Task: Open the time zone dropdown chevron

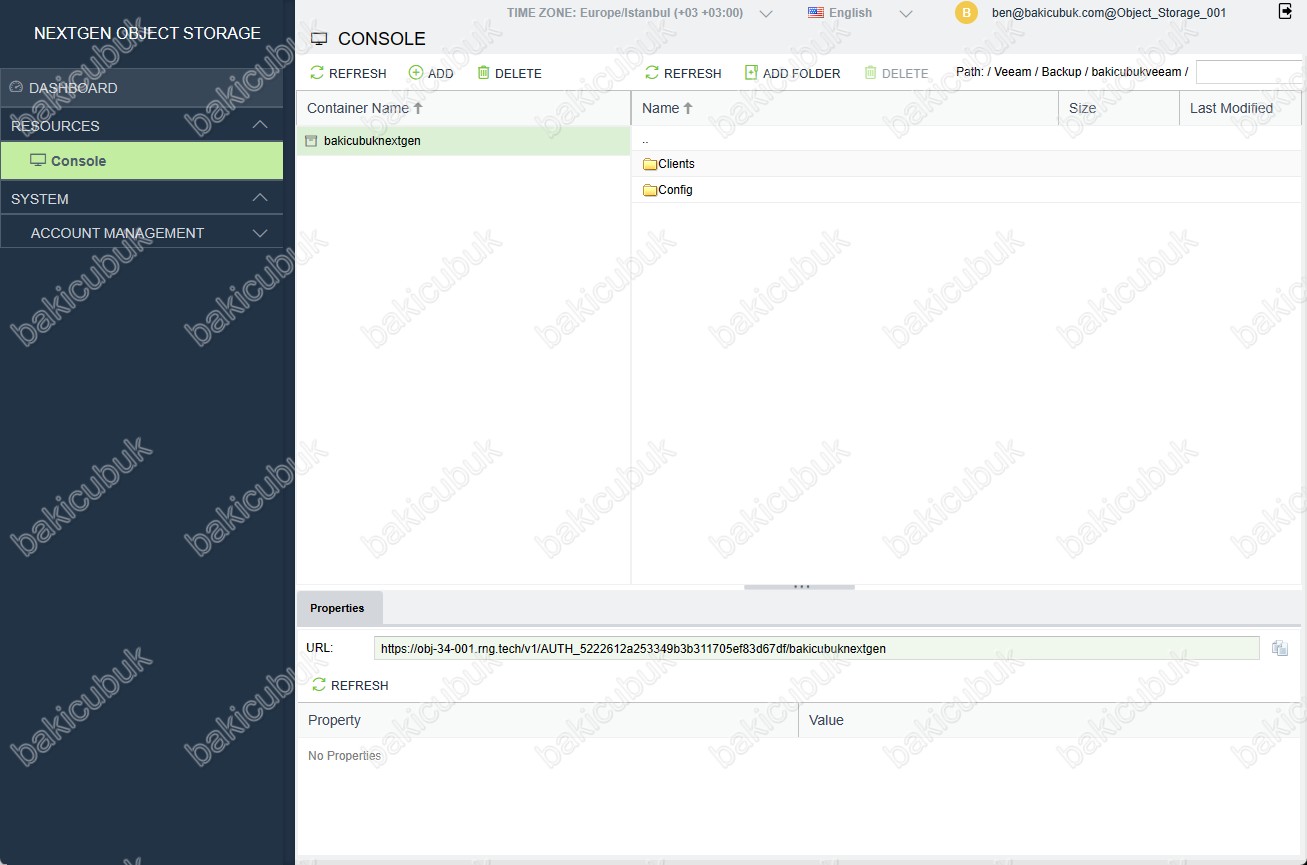Action: [766, 13]
